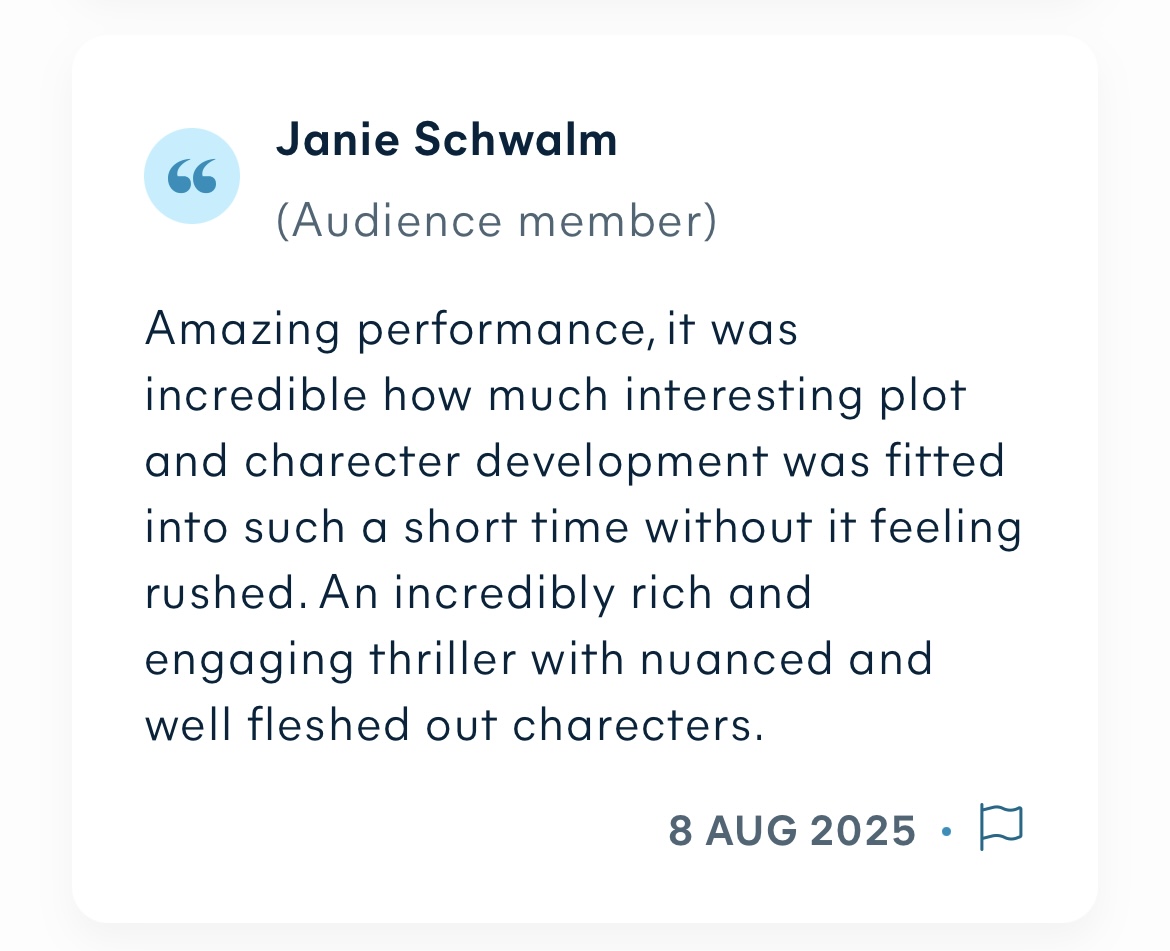Viewport: 1170px width, 951px height.
Task: Click the word 'fleshed' in the review
Action: click(328, 724)
